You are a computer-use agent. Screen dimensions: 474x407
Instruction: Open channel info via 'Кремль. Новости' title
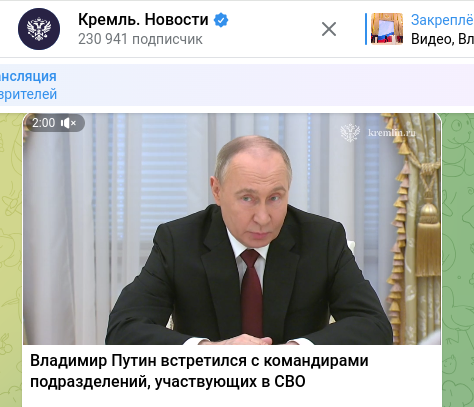[x=143, y=20]
